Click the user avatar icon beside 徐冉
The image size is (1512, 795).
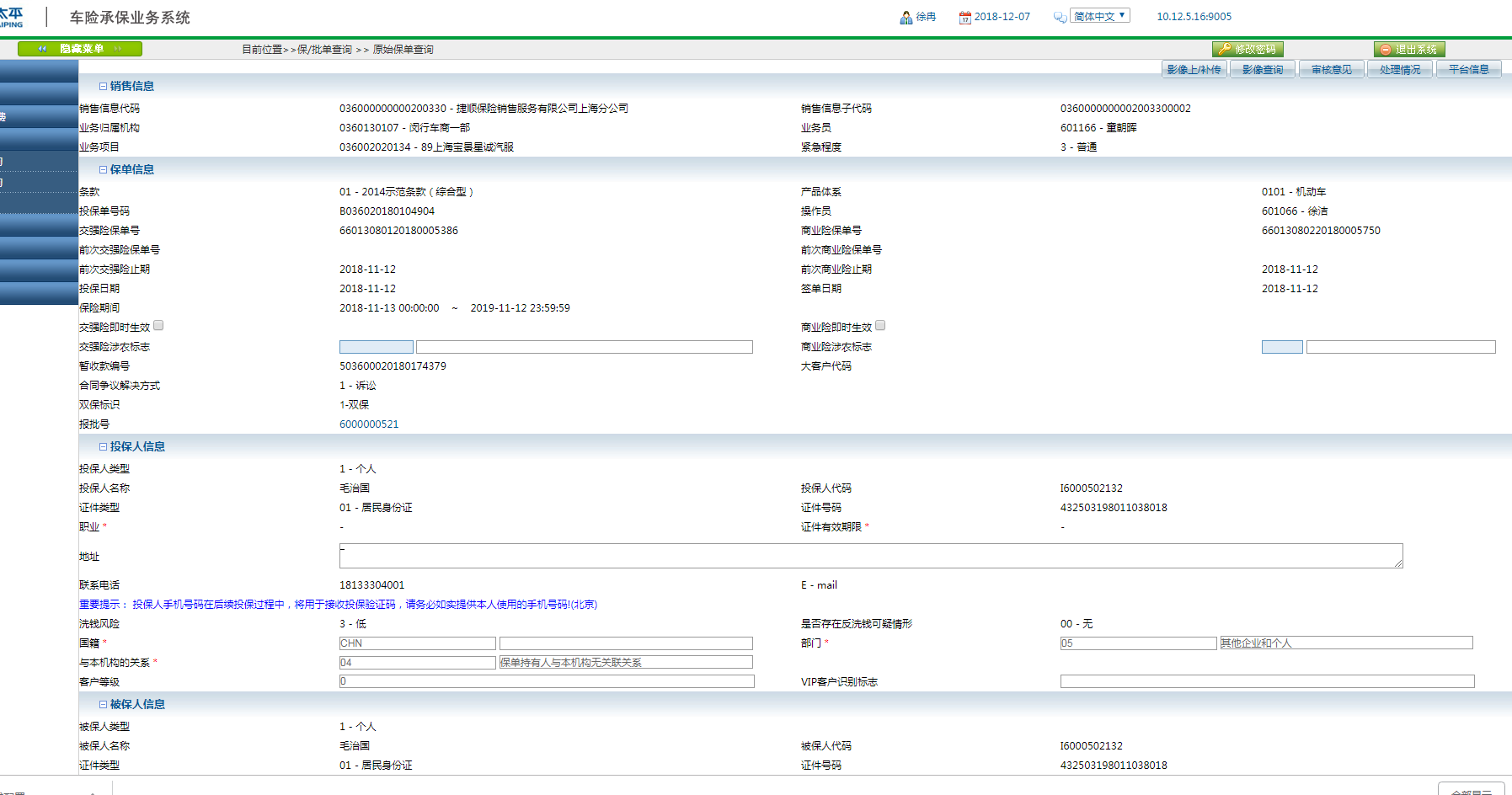point(906,18)
